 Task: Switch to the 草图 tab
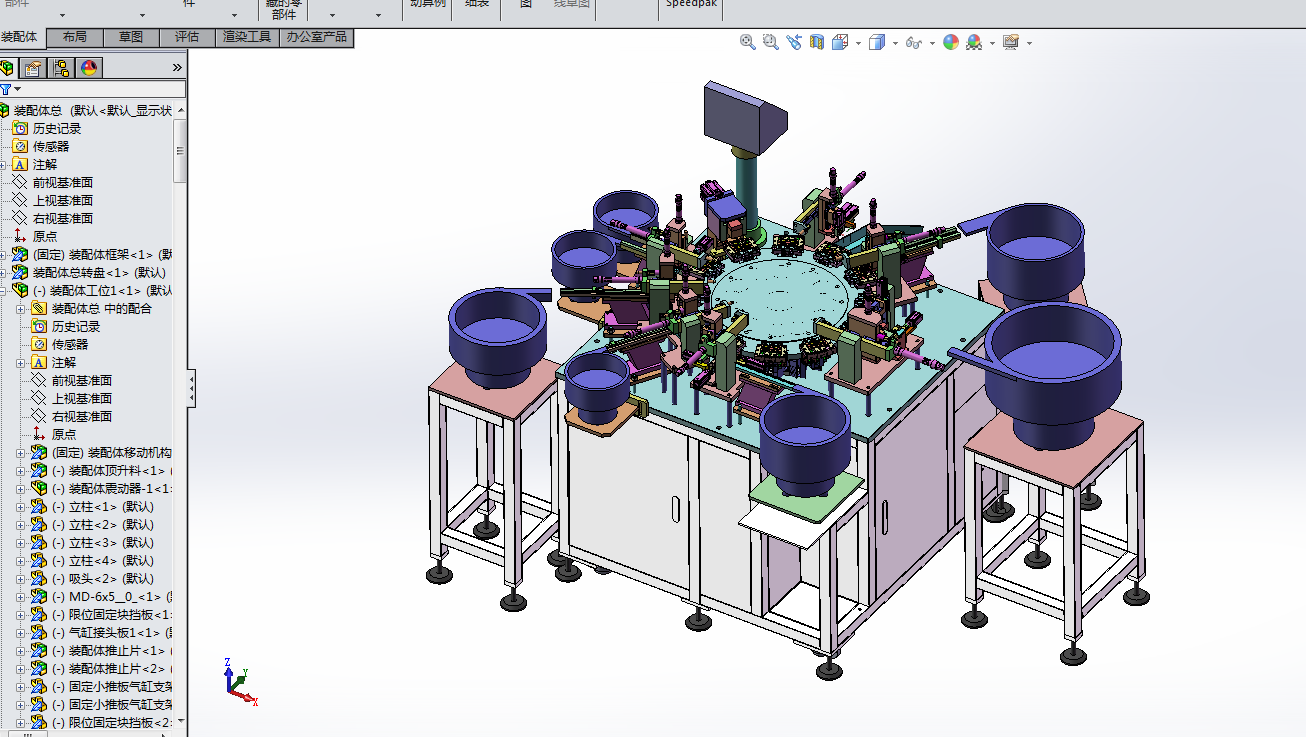[131, 37]
